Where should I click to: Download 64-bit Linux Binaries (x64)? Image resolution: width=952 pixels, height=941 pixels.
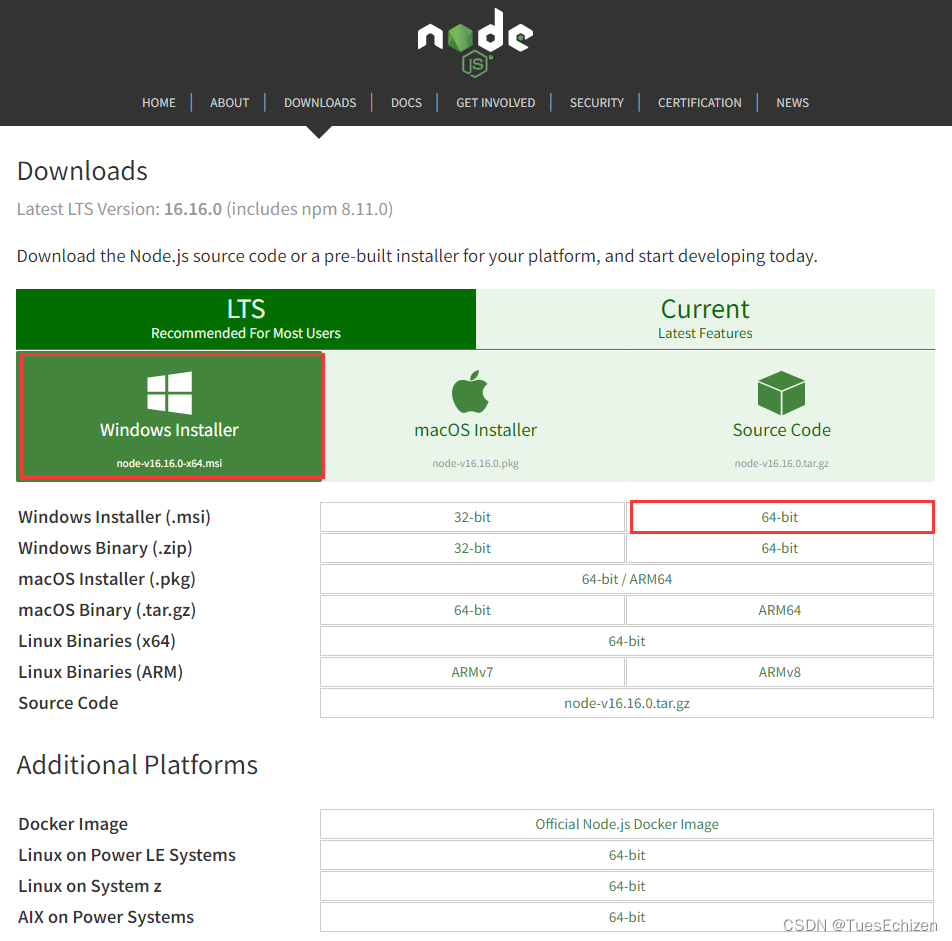click(x=627, y=641)
